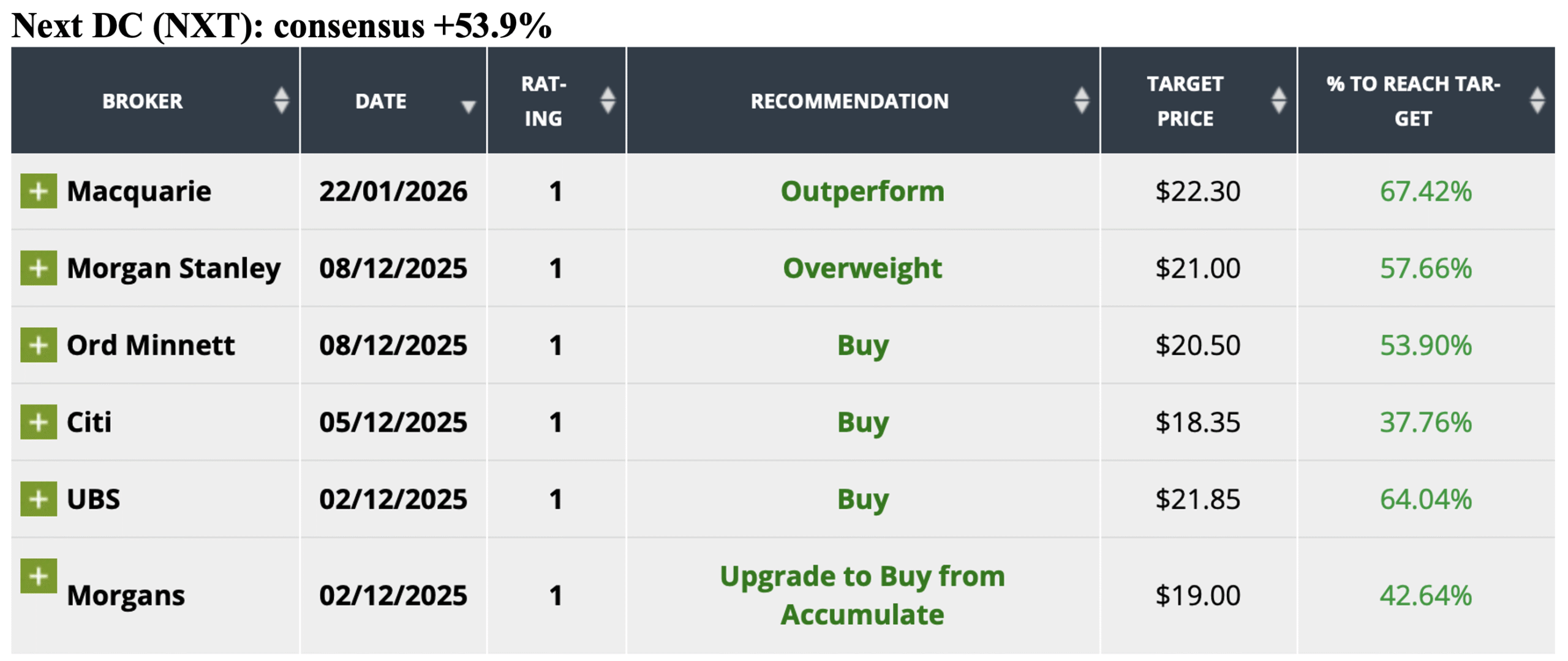Viewport: 1568px width, 661px height.
Task: Open the UBS row plus icon
Action: point(38,499)
